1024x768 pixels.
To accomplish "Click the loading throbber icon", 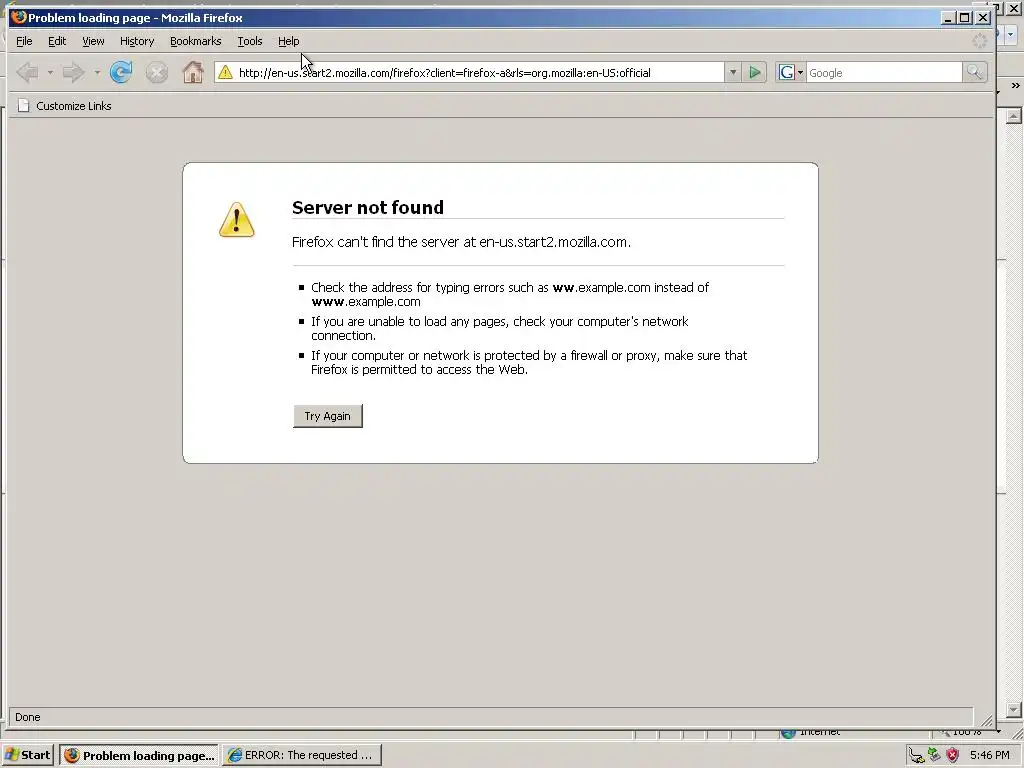I will tap(980, 41).
